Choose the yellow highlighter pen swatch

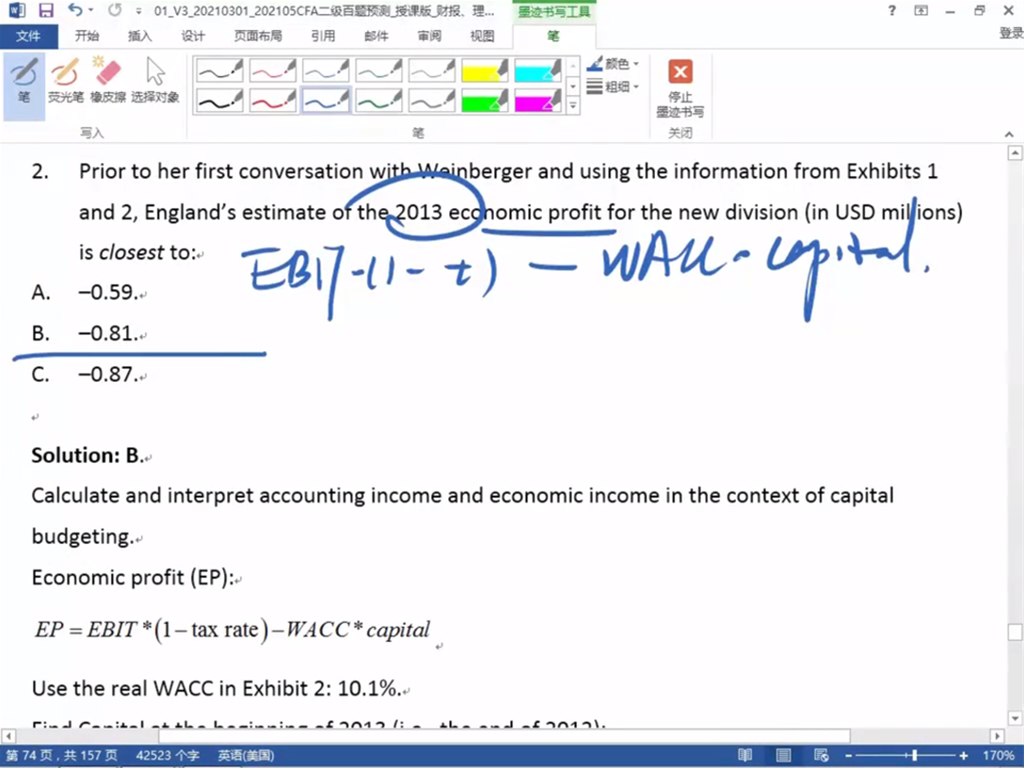[x=485, y=70]
